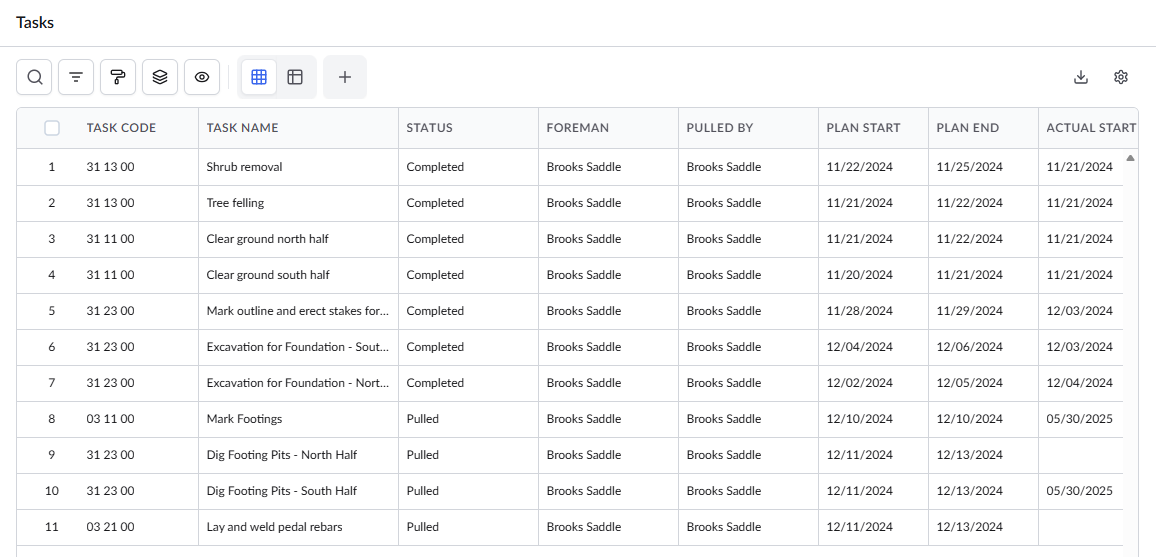Click the scrollbar up arrow
Screen dimensions: 1156x557
click(1130, 158)
